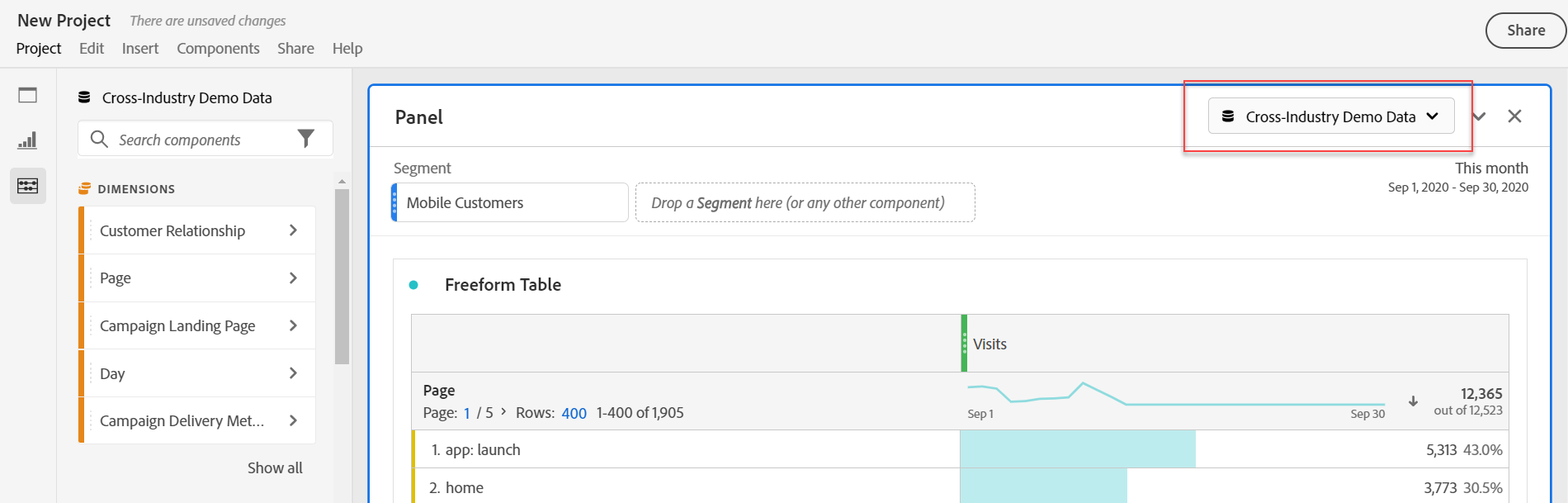This screenshot has height=503, width=1568.
Task: Click Show all dimensions link
Action: coord(275,468)
